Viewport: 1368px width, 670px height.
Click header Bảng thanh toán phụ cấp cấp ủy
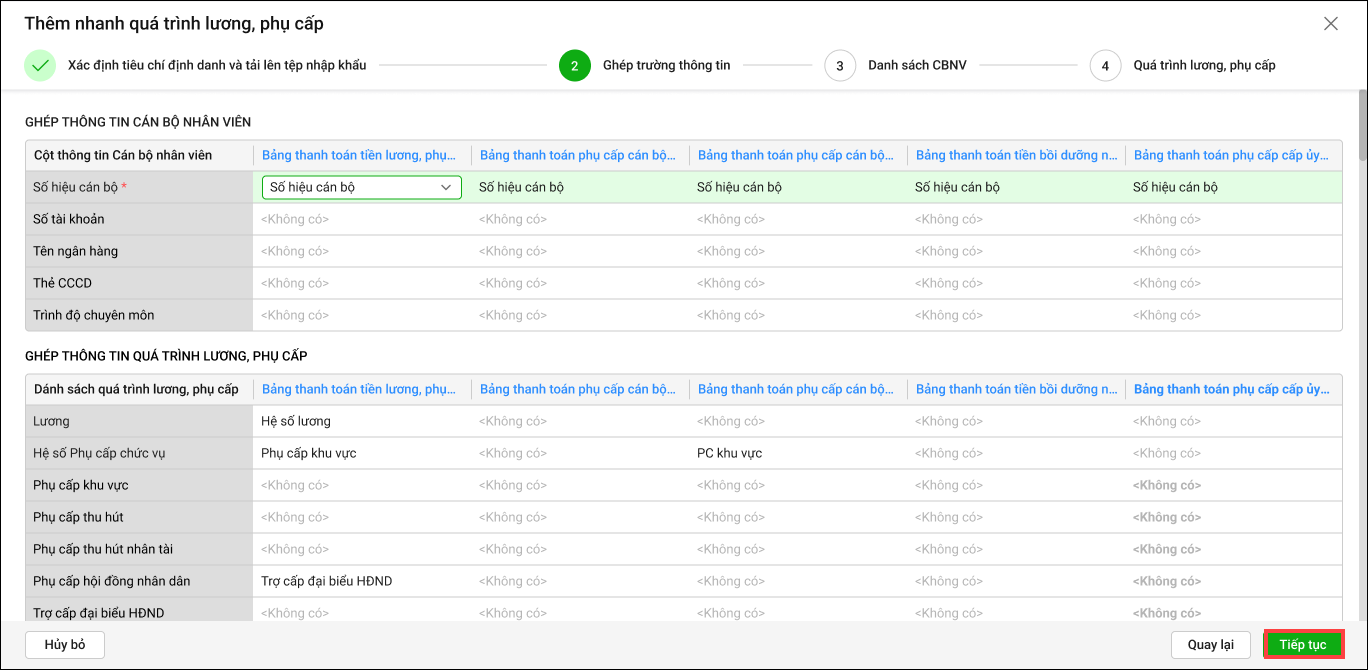(x=1232, y=155)
